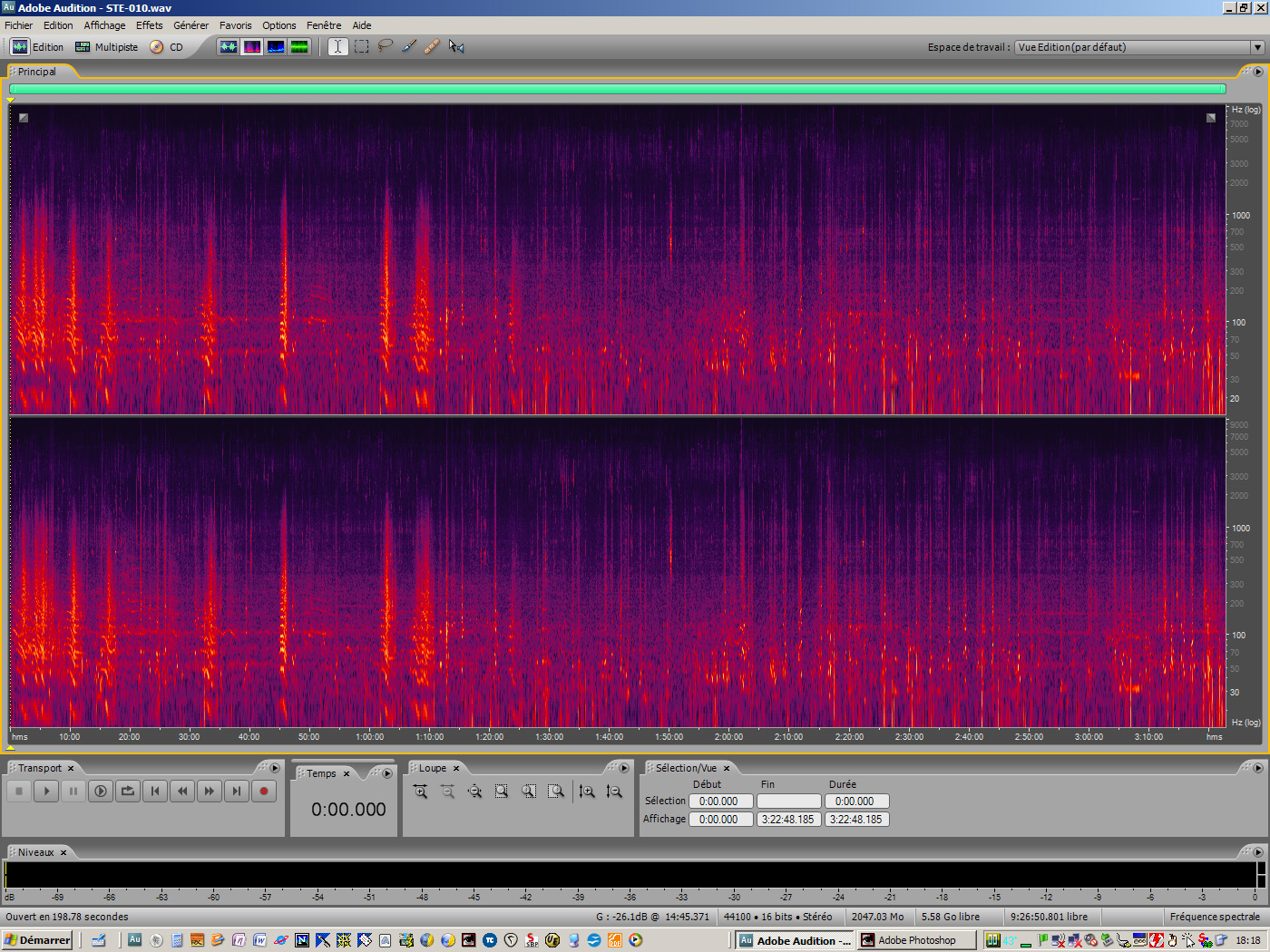1270x952 pixels.
Task: Zoom in horizontally in the Loupe panel
Action: [x=420, y=791]
